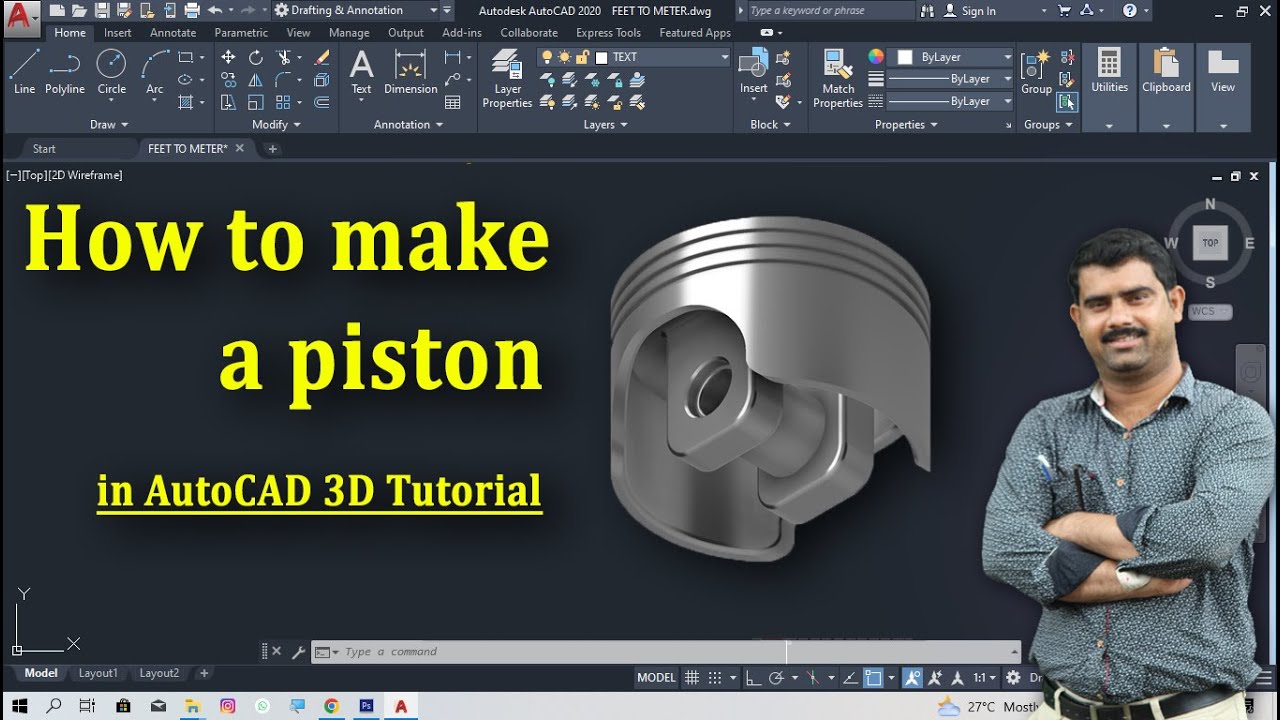Expand the Properties panel
The width and height of the screenshot is (1280, 720).
tap(907, 125)
